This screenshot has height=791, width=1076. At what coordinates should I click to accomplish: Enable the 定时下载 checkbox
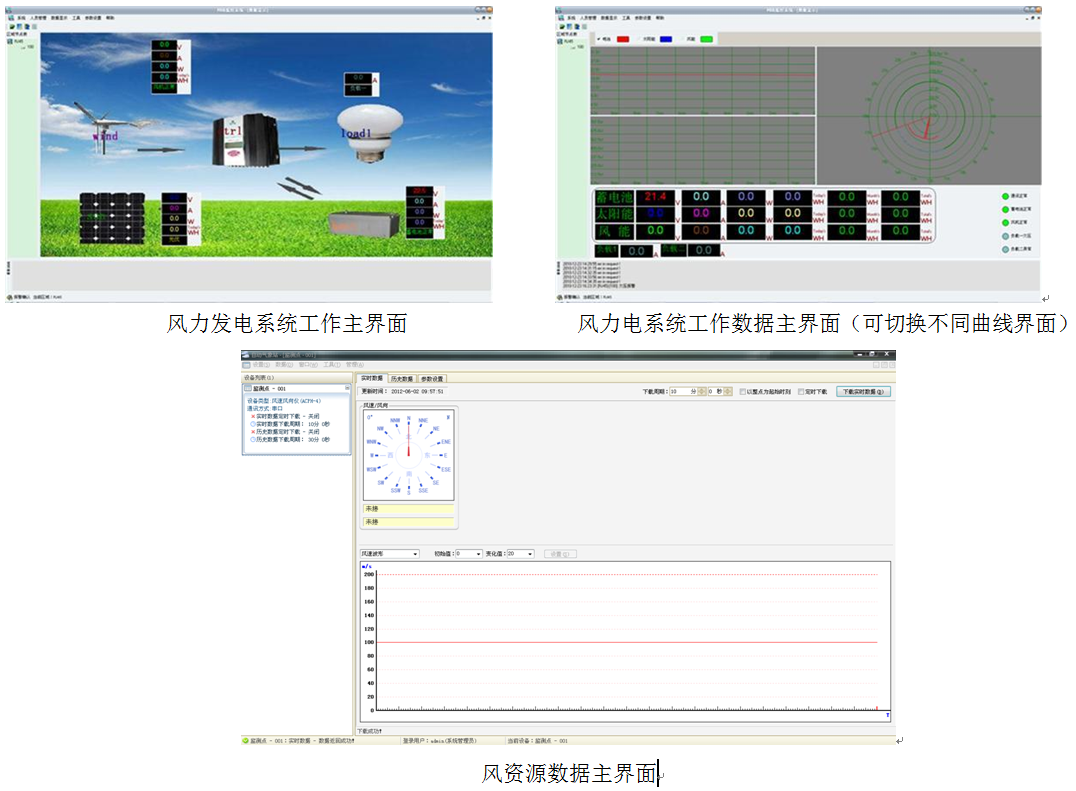pos(801,392)
